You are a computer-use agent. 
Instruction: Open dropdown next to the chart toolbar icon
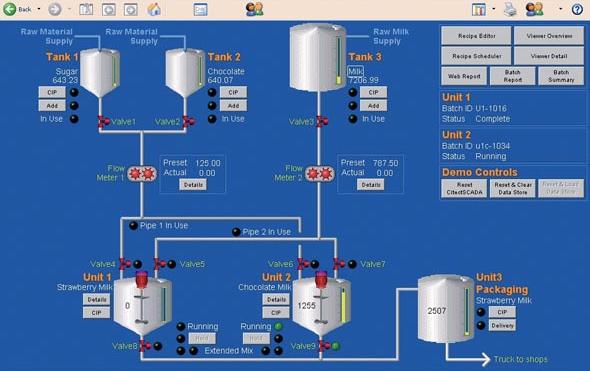pyautogui.click(x=494, y=9)
